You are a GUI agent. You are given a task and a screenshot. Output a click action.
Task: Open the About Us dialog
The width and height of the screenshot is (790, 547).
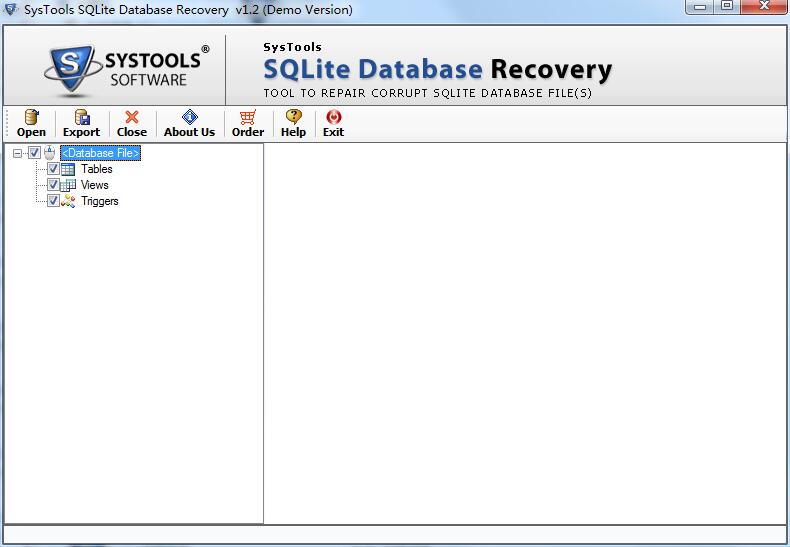(x=189, y=123)
